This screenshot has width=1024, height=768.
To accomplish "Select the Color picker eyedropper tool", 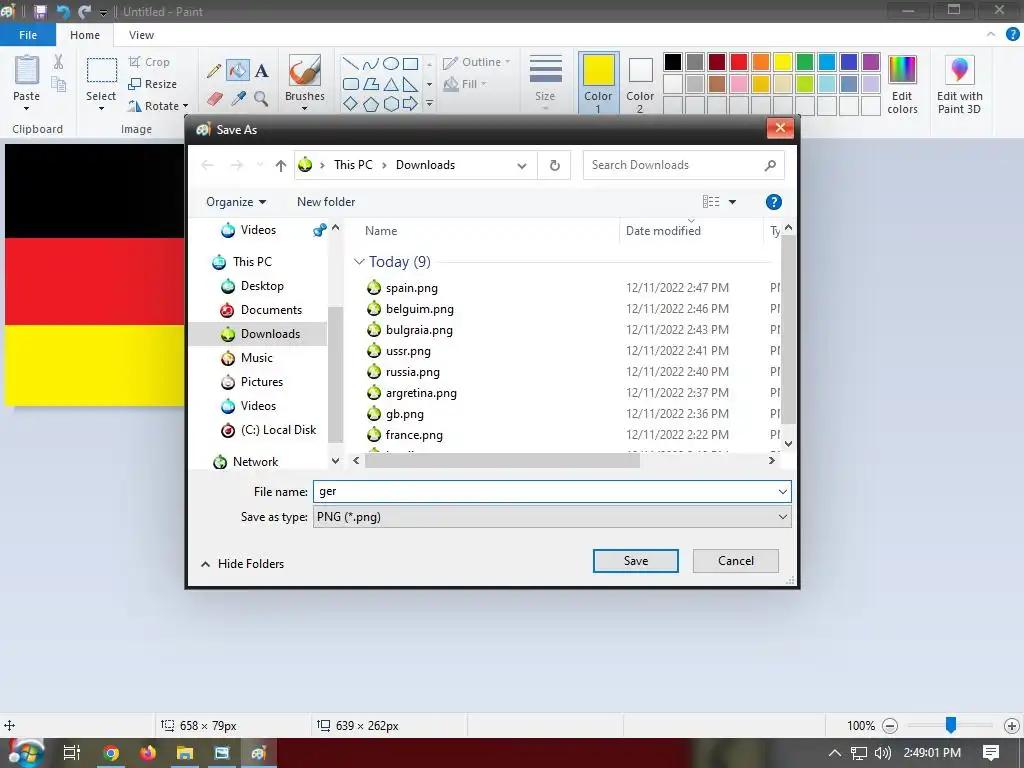I will 238,99.
